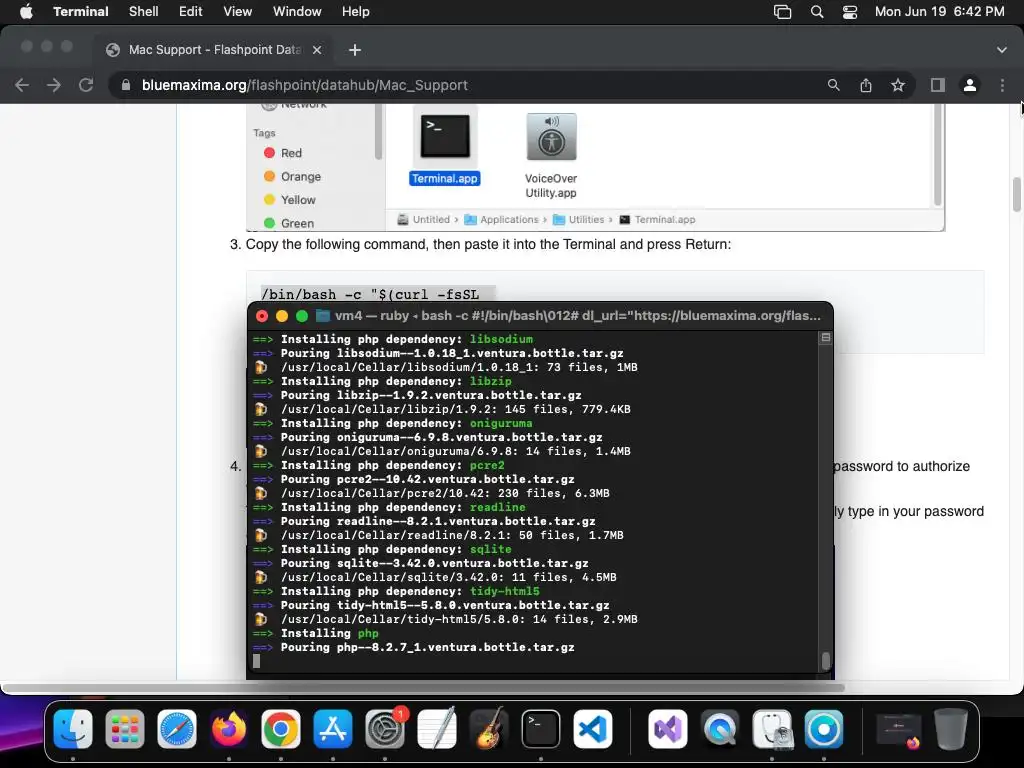Share this page from address bar

coord(866,85)
